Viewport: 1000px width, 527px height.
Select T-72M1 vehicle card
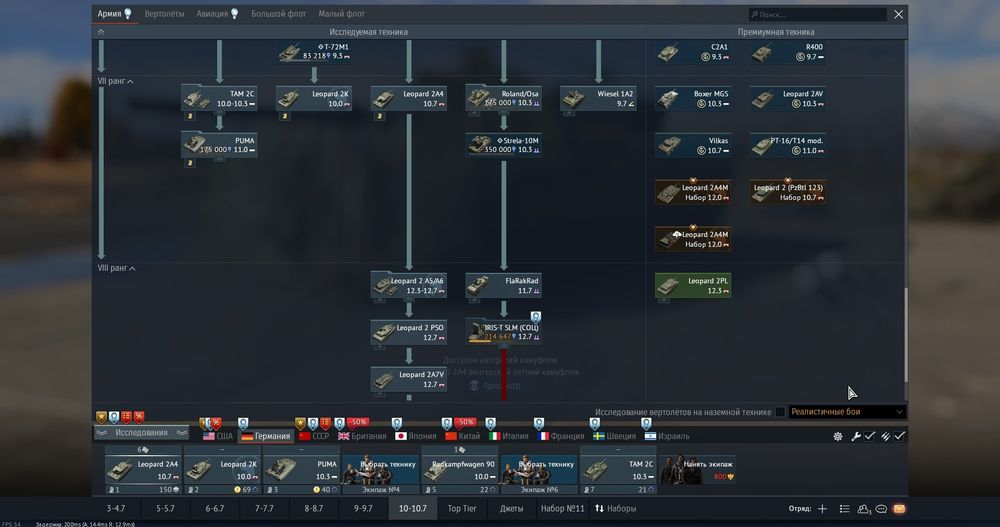(x=314, y=52)
